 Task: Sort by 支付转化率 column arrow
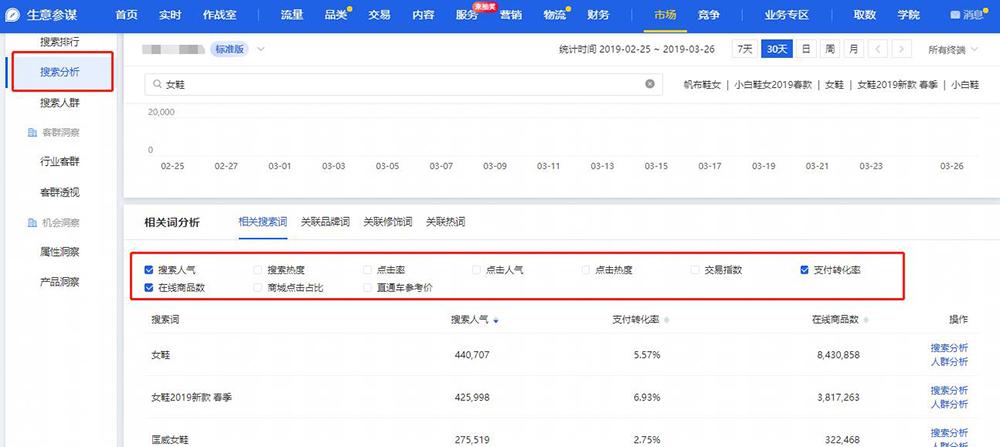[667, 320]
